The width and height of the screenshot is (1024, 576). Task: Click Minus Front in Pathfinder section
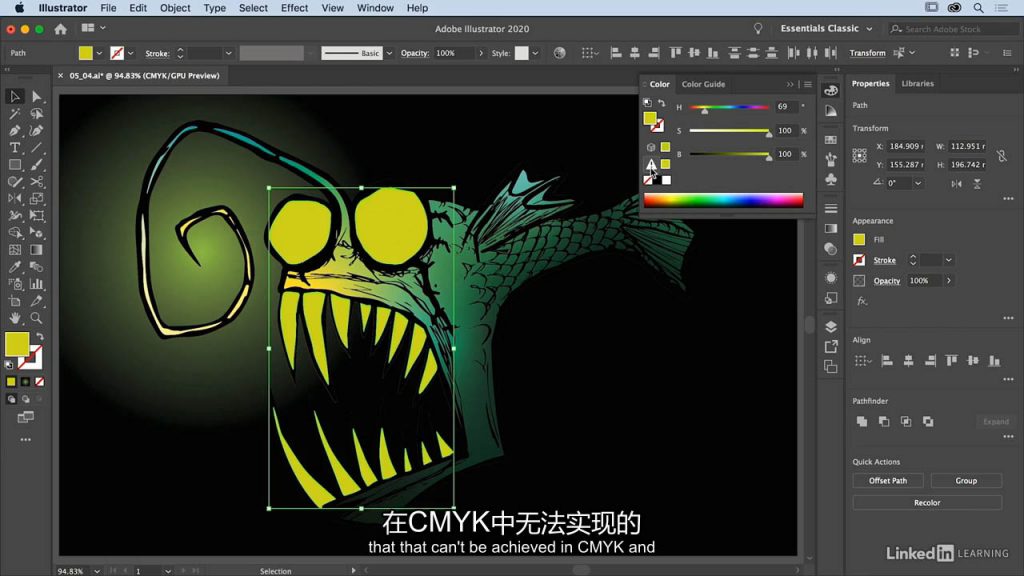coord(884,421)
